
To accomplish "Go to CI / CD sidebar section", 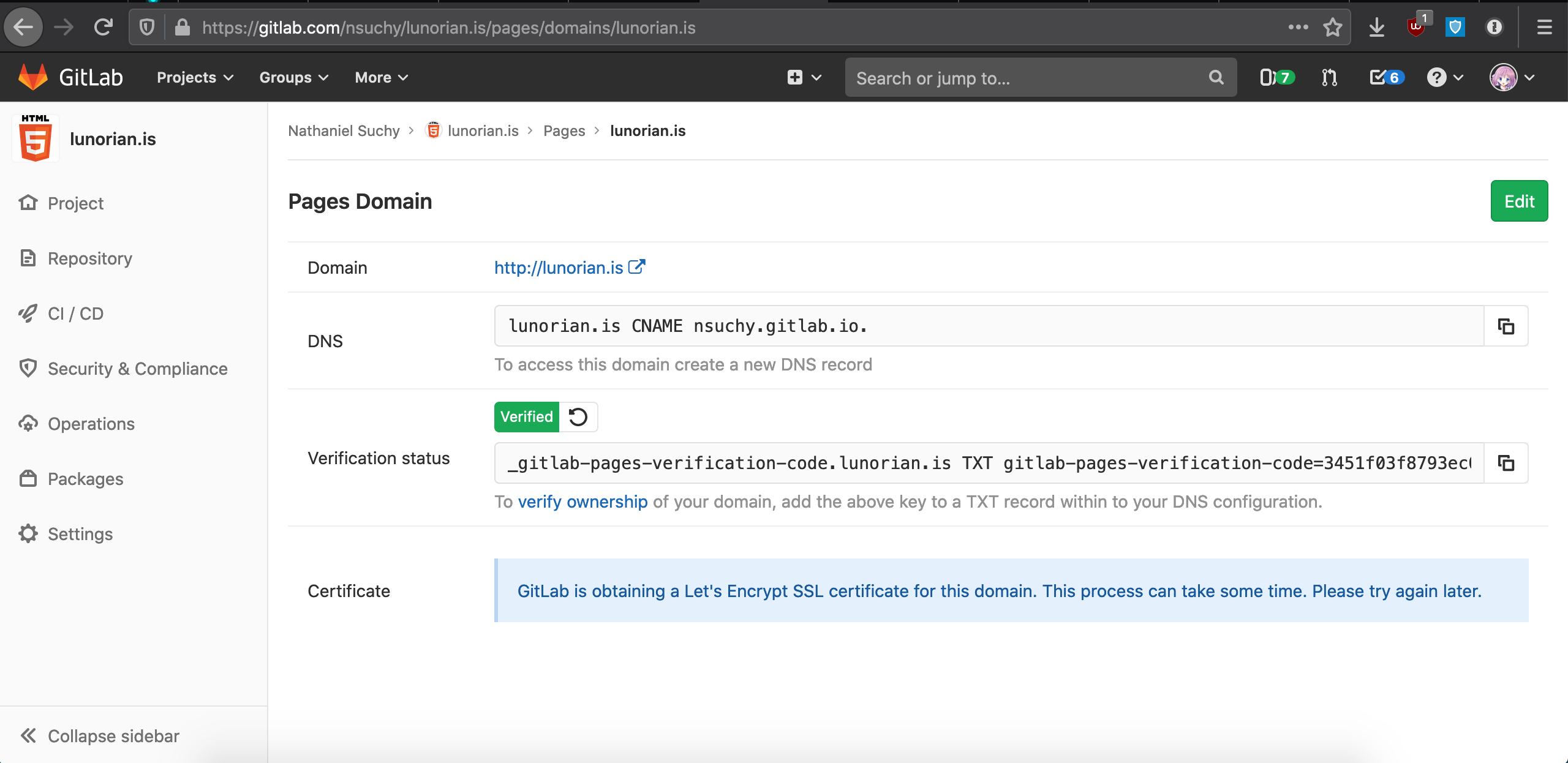I will coord(75,314).
